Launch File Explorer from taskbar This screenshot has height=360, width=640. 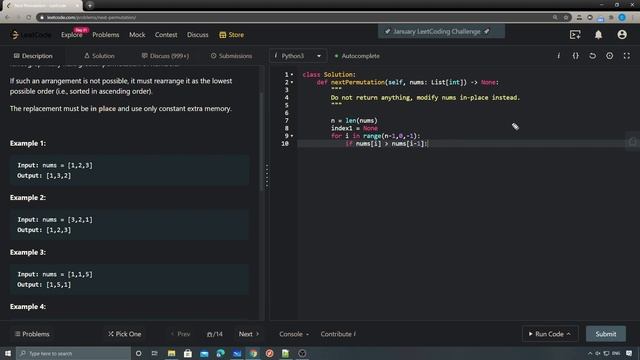coord(171,353)
